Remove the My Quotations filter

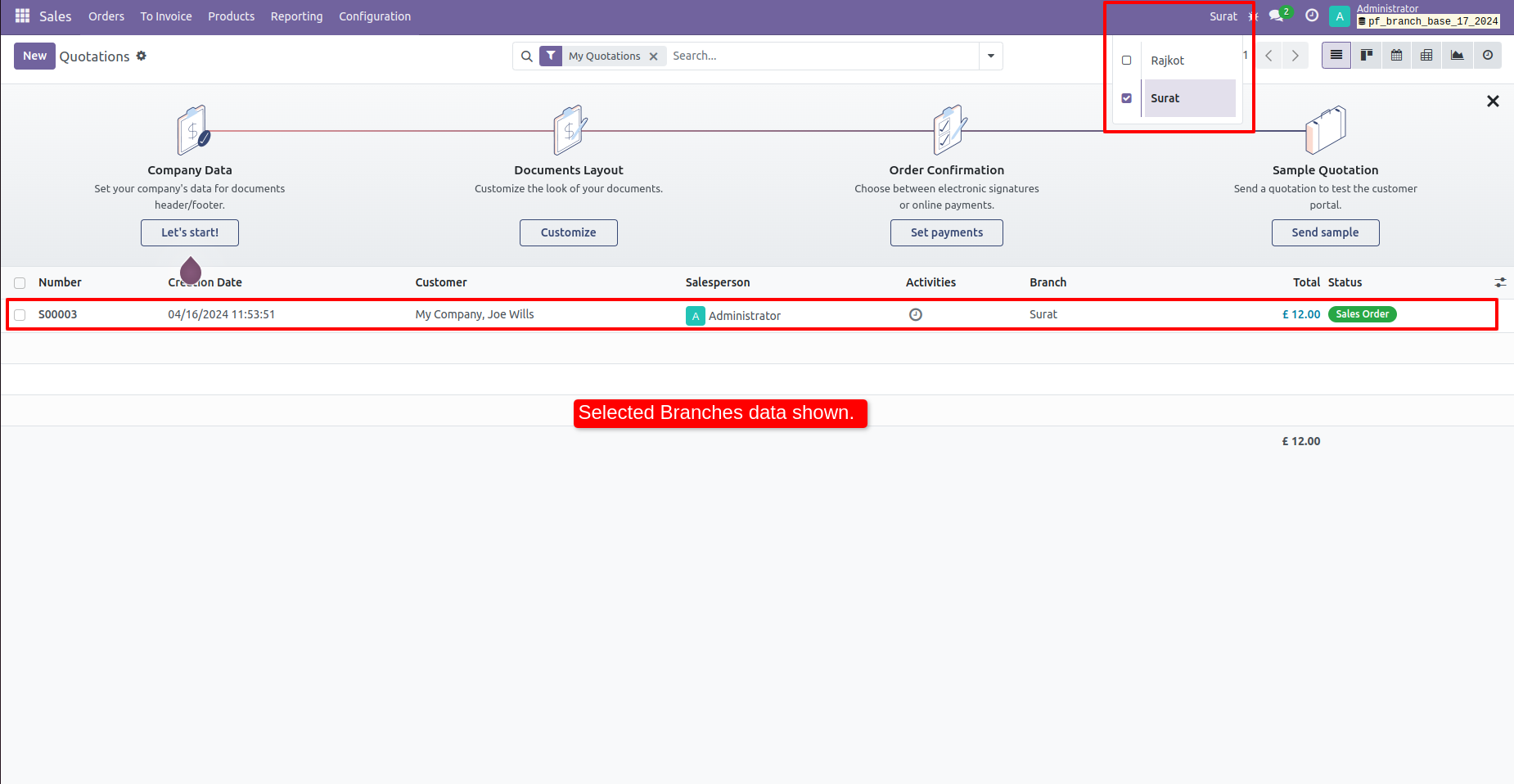pos(653,56)
